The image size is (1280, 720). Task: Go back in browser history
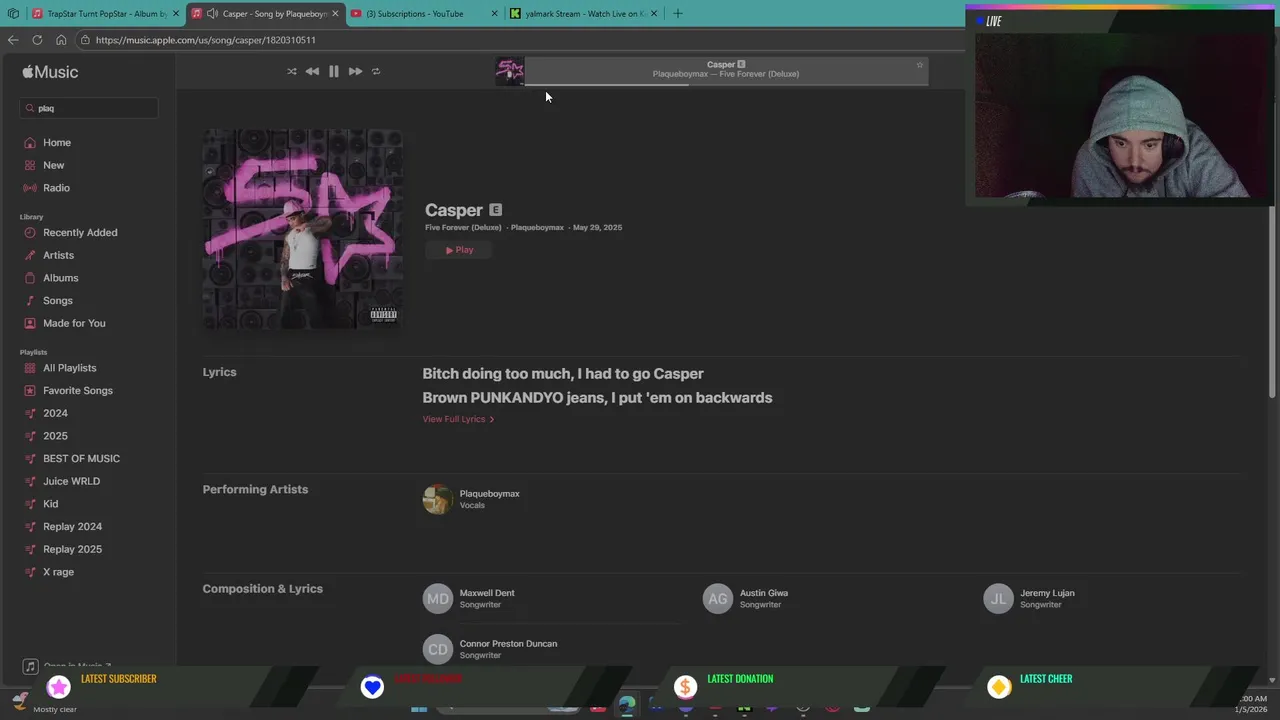(13, 40)
